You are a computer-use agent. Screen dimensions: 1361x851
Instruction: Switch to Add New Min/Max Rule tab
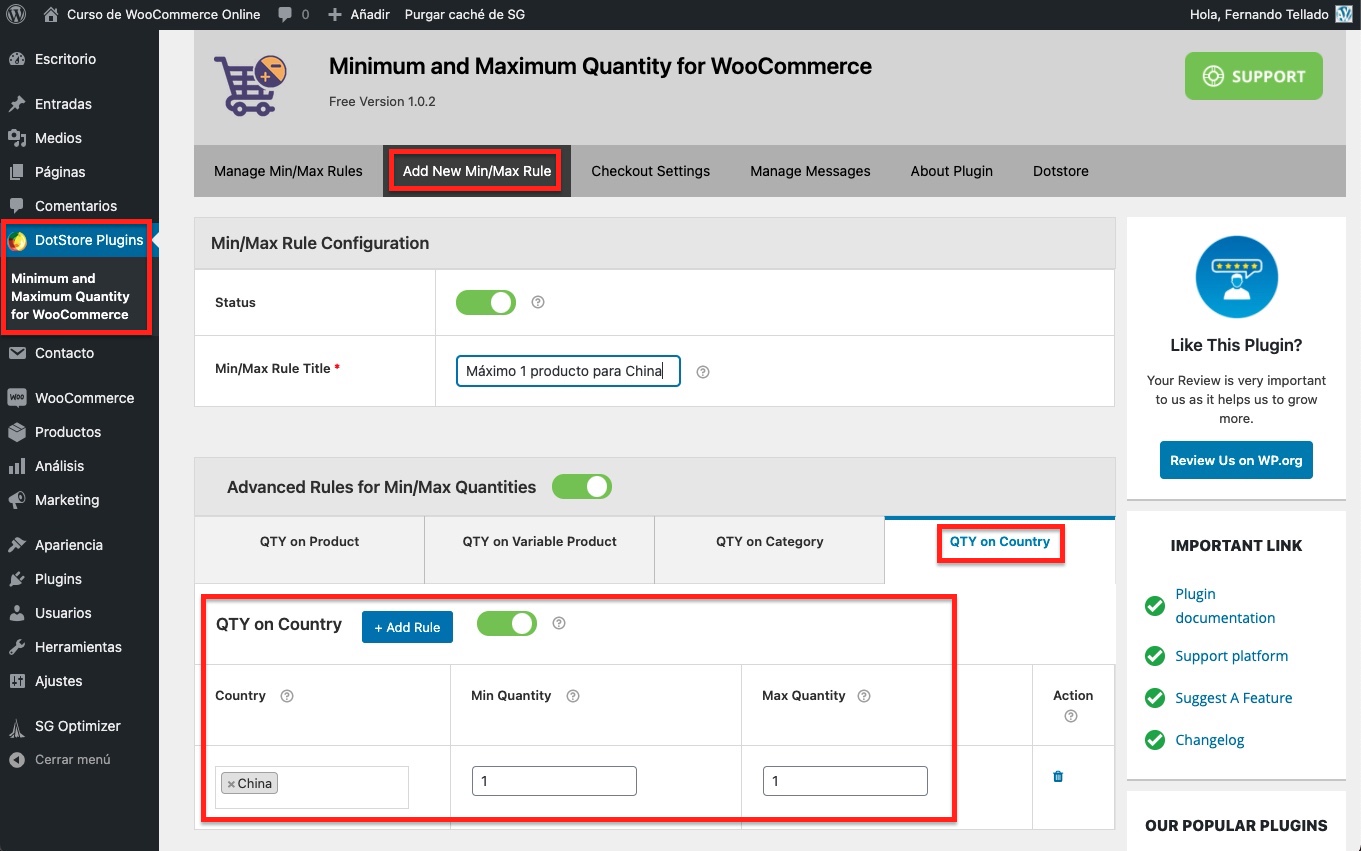477,171
